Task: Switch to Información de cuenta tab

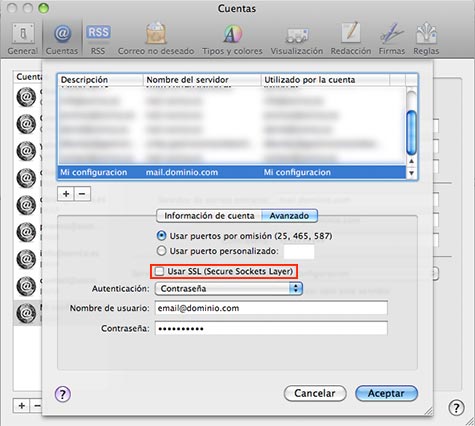Action: (x=209, y=216)
